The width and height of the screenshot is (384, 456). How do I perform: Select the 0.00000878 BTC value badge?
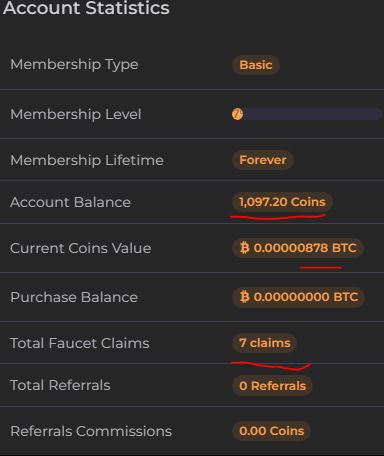pyautogui.click(x=298, y=248)
